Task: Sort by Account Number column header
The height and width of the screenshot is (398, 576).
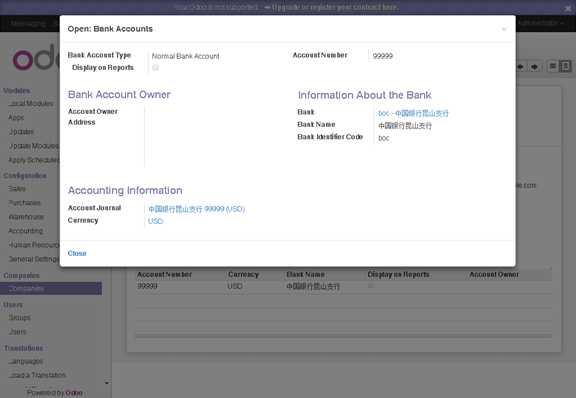Action: pyautogui.click(x=164, y=275)
